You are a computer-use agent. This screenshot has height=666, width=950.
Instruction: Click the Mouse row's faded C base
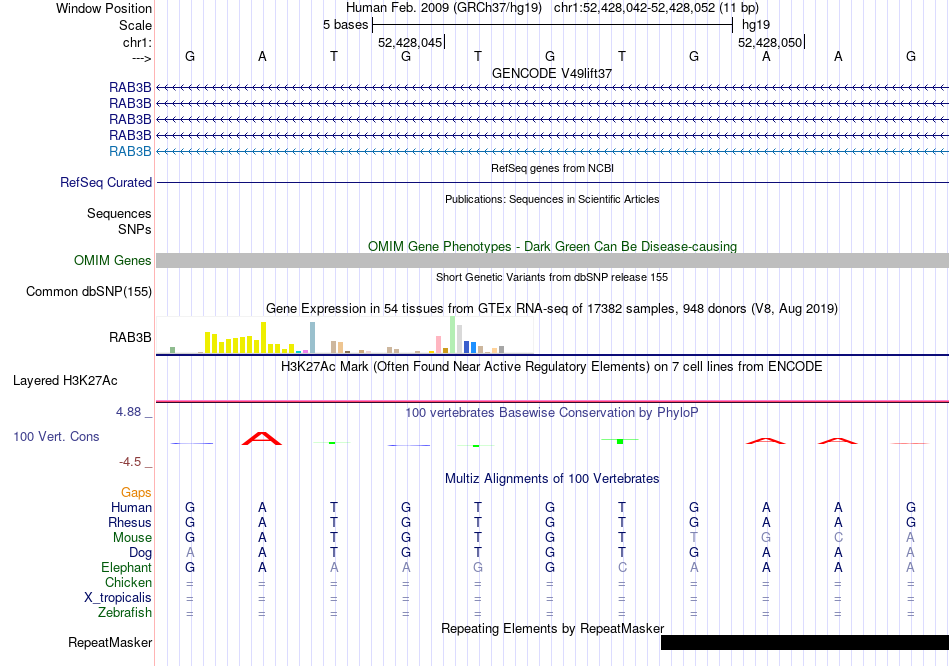(x=838, y=538)
